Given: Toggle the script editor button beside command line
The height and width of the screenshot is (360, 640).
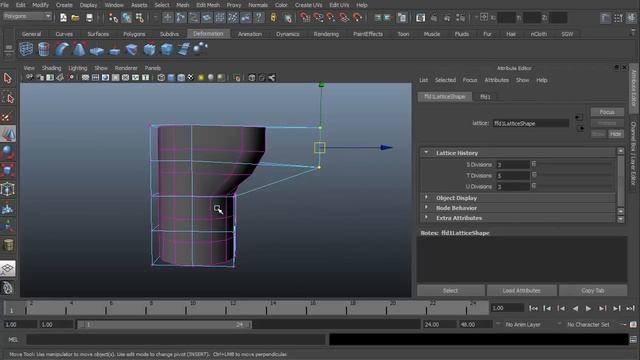Looking at the screenshot, I should click(633, 340).
